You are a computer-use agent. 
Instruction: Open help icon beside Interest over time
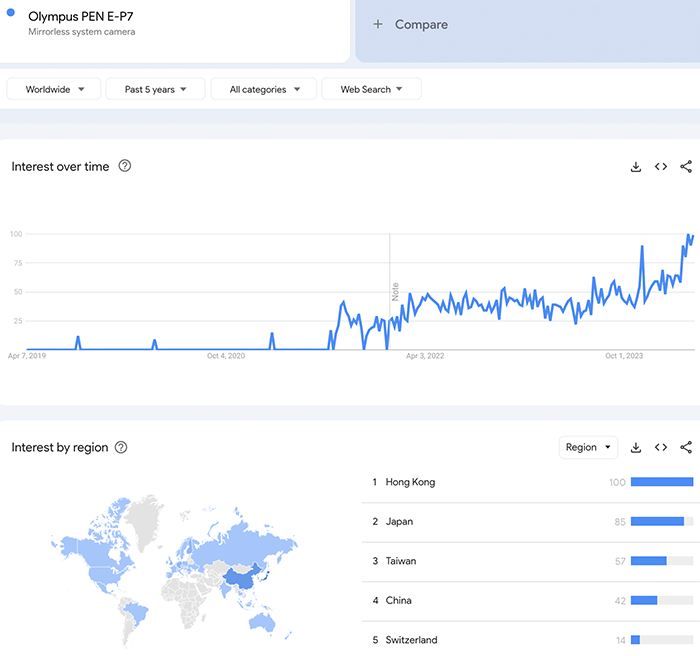pos(125,166)
